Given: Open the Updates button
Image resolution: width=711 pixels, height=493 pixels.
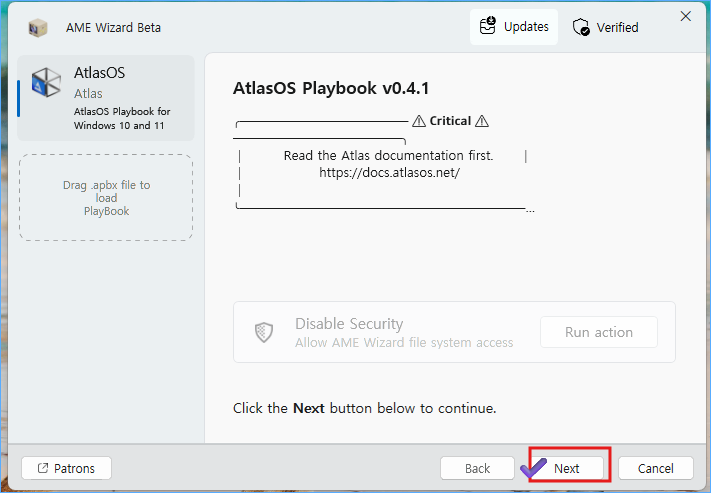Looking at the screenshot, I should [x=514, y=27].
